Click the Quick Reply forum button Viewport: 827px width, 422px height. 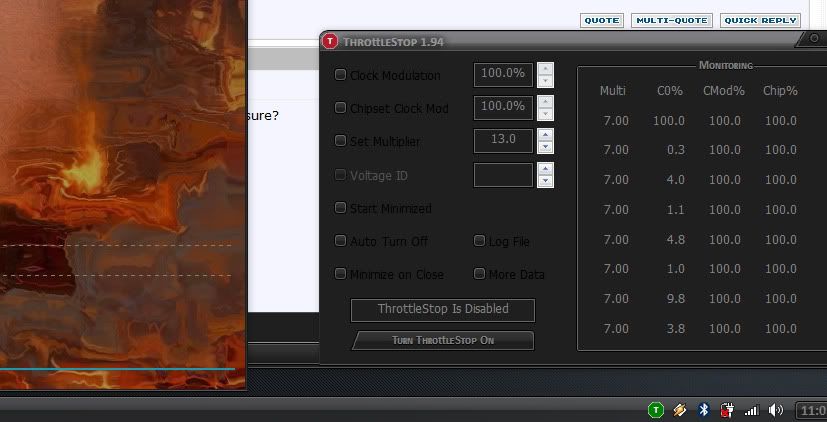click(x=761, y=21)
